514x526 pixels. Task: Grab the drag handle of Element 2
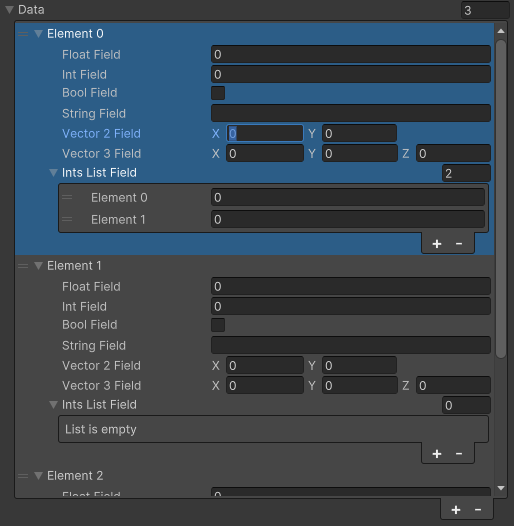click(23, 476)
